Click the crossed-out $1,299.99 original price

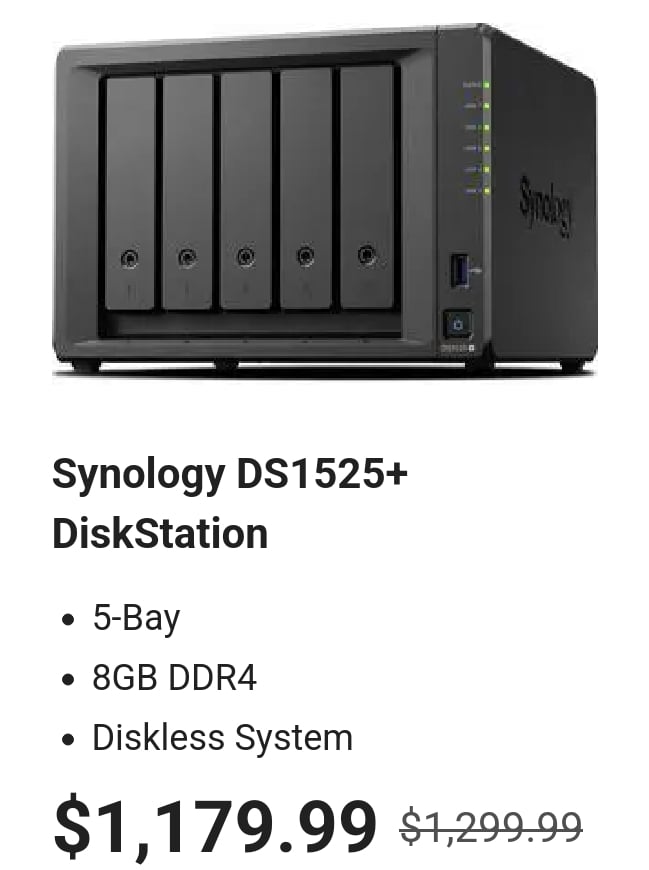[491, 827]
